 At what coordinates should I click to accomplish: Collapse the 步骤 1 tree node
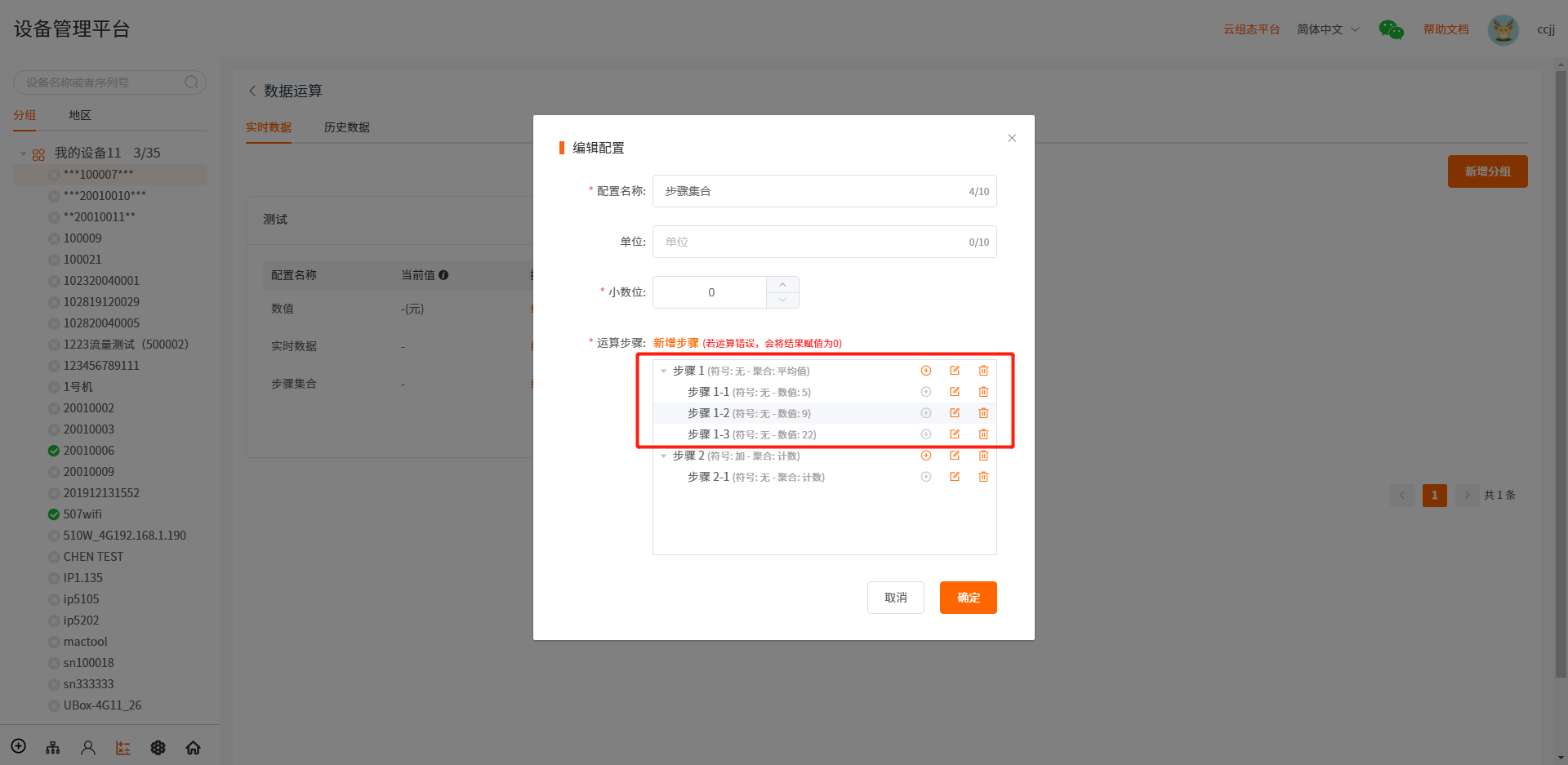click(x=663, y=371)
